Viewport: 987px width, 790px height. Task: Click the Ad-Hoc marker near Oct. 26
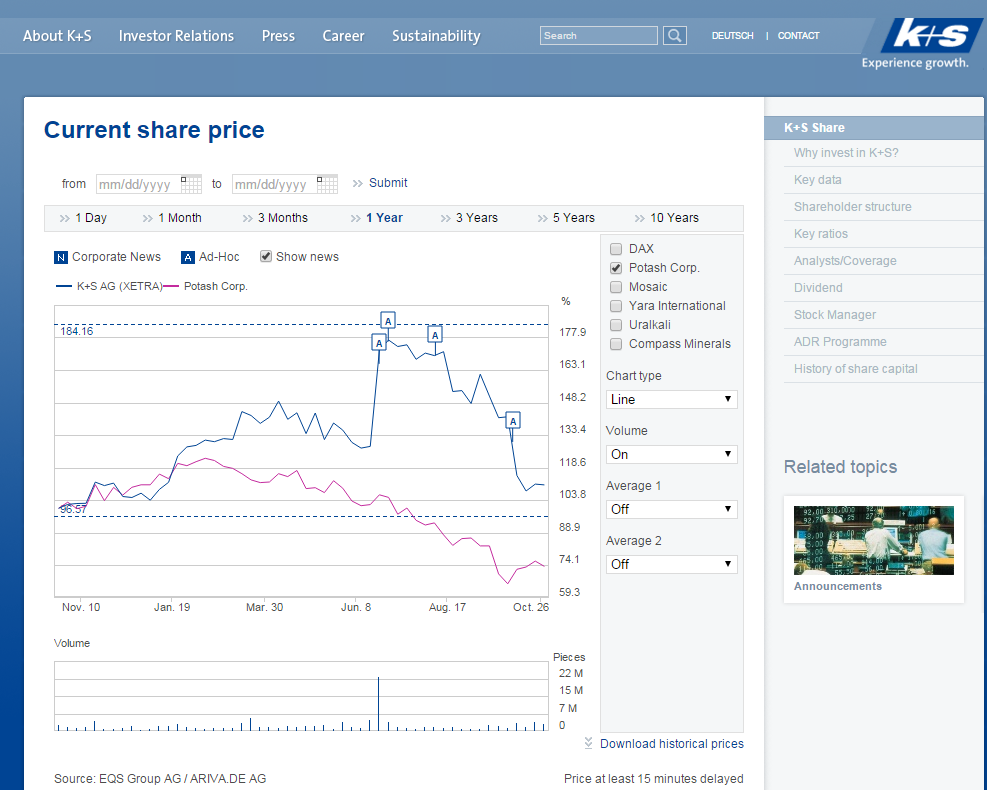coord(513,421)
